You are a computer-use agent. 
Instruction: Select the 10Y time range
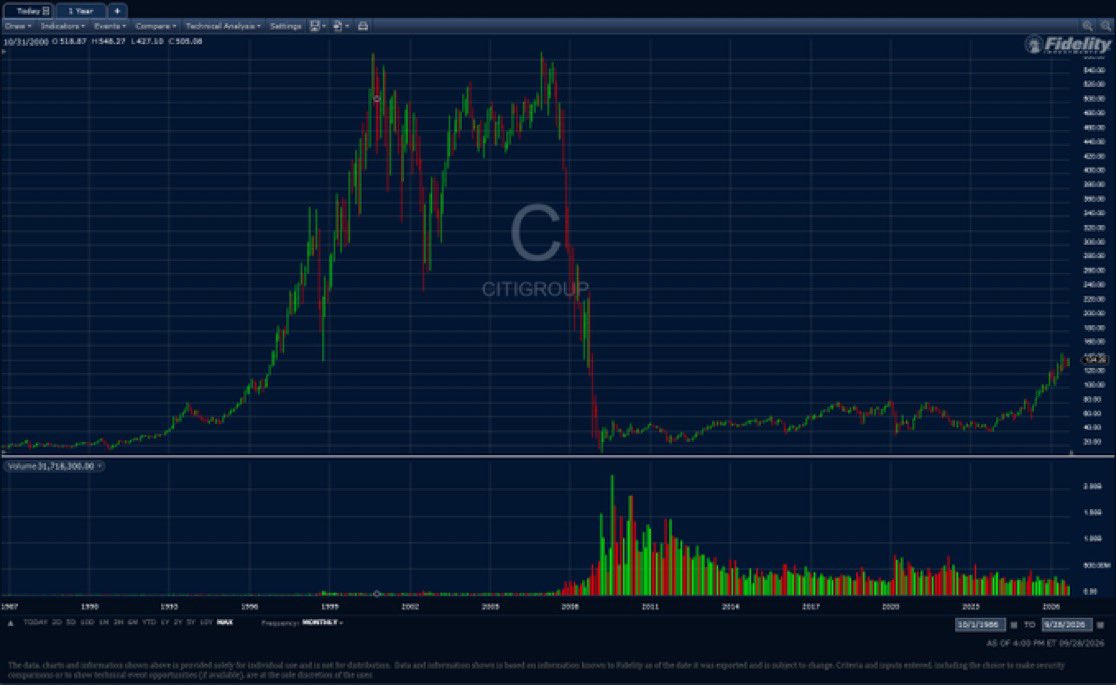(x=206, y=622)
